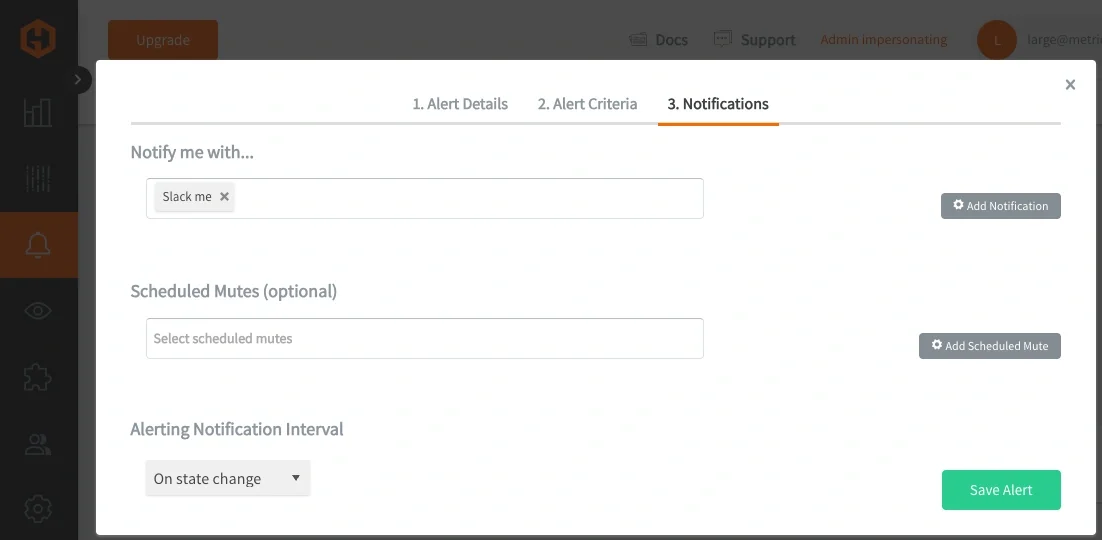This screenshot has width=1102, height=540.
Task: Expand the sidebar with the chevron arrow
Action: click(78, 80)
